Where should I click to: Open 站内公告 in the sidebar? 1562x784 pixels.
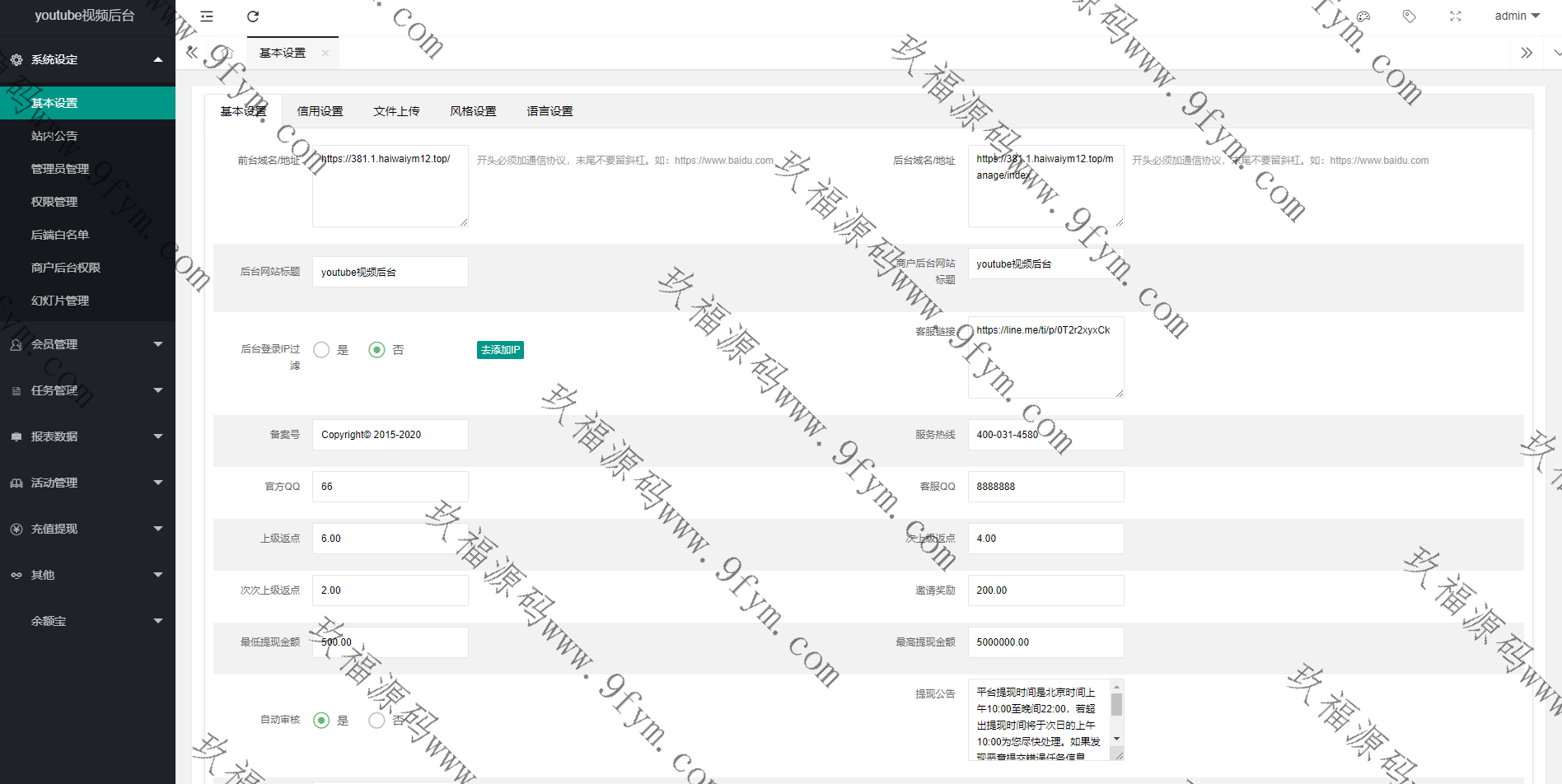(x=54, y=136)
